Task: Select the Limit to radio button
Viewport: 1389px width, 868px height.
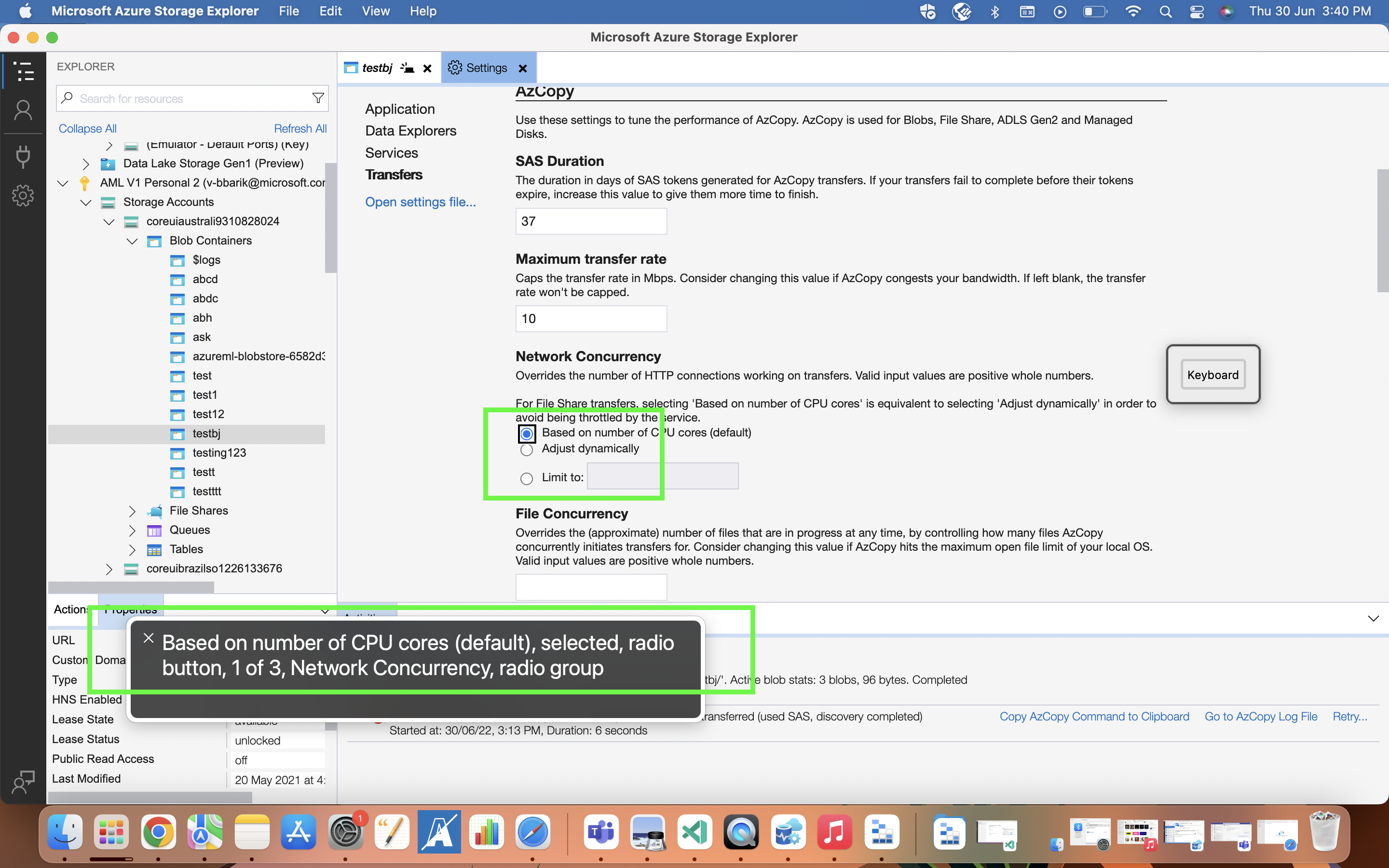Action: coord(526,477)
